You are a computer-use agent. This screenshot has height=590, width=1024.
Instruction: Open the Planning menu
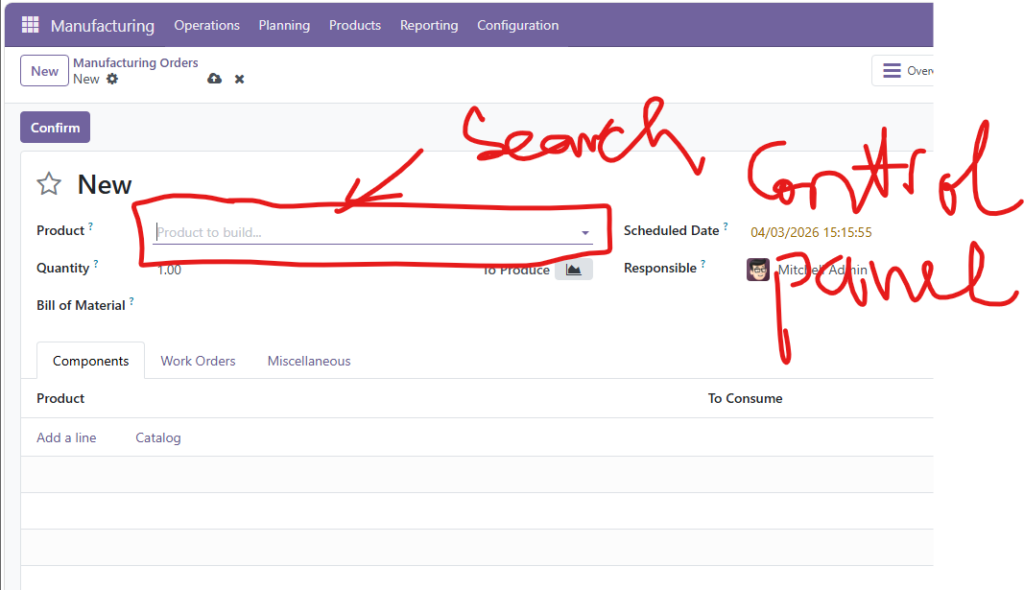pyautogui.click(x=284, y=25)
